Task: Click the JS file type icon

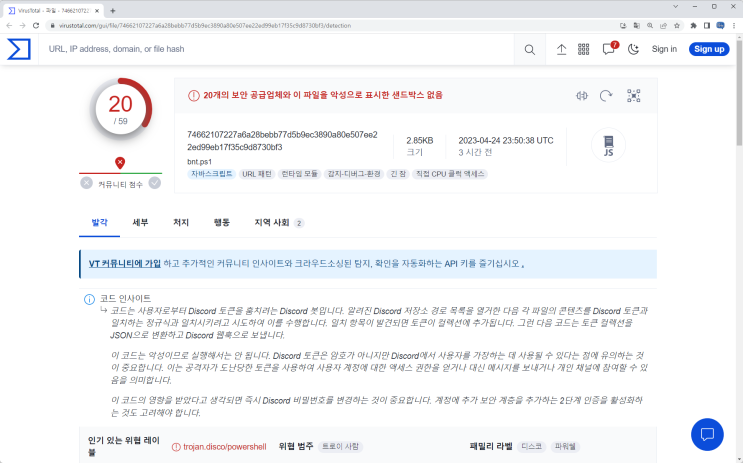Action: click(x=608, y=145)
